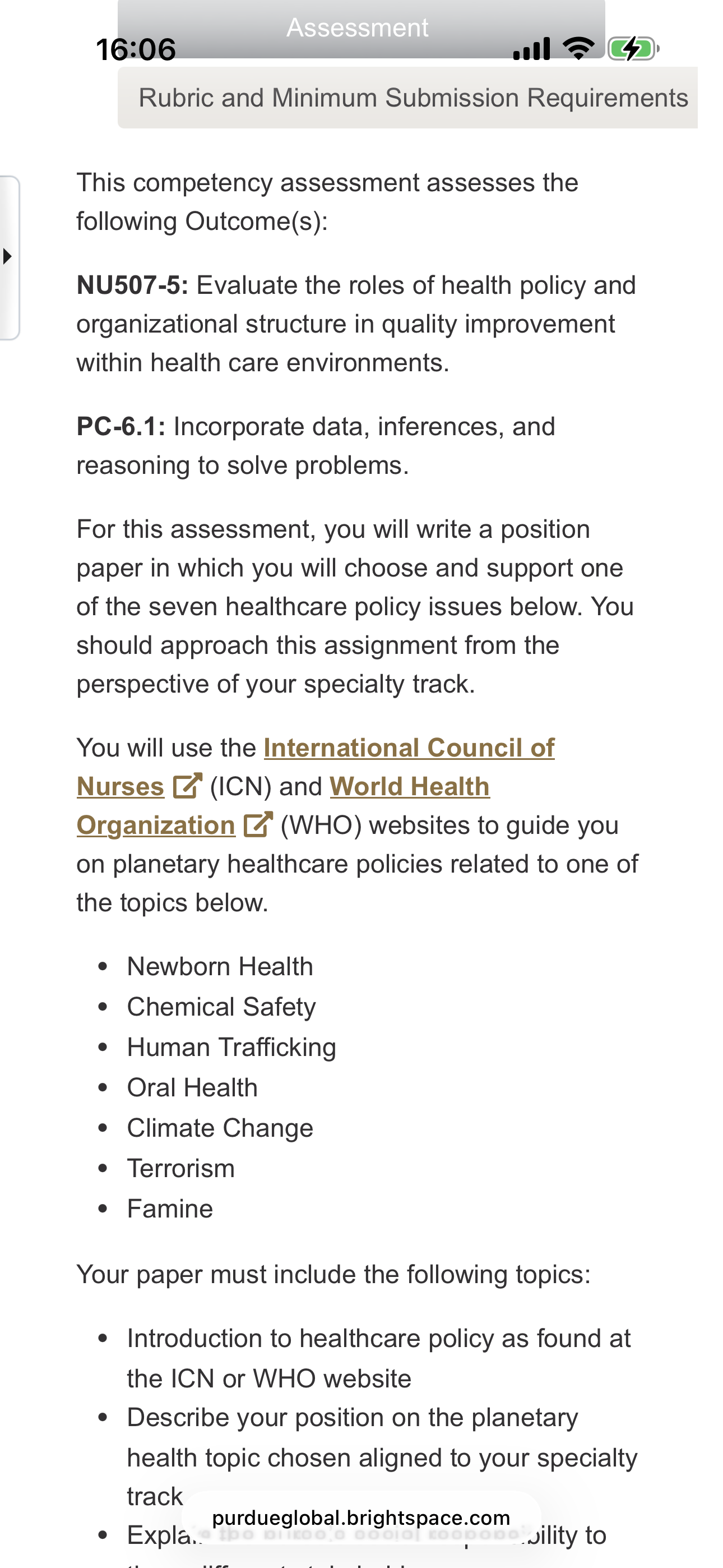Screen dimensions: 723x1568
Task: Tap the cellular signal bars icon
Action: click(531, 49)
